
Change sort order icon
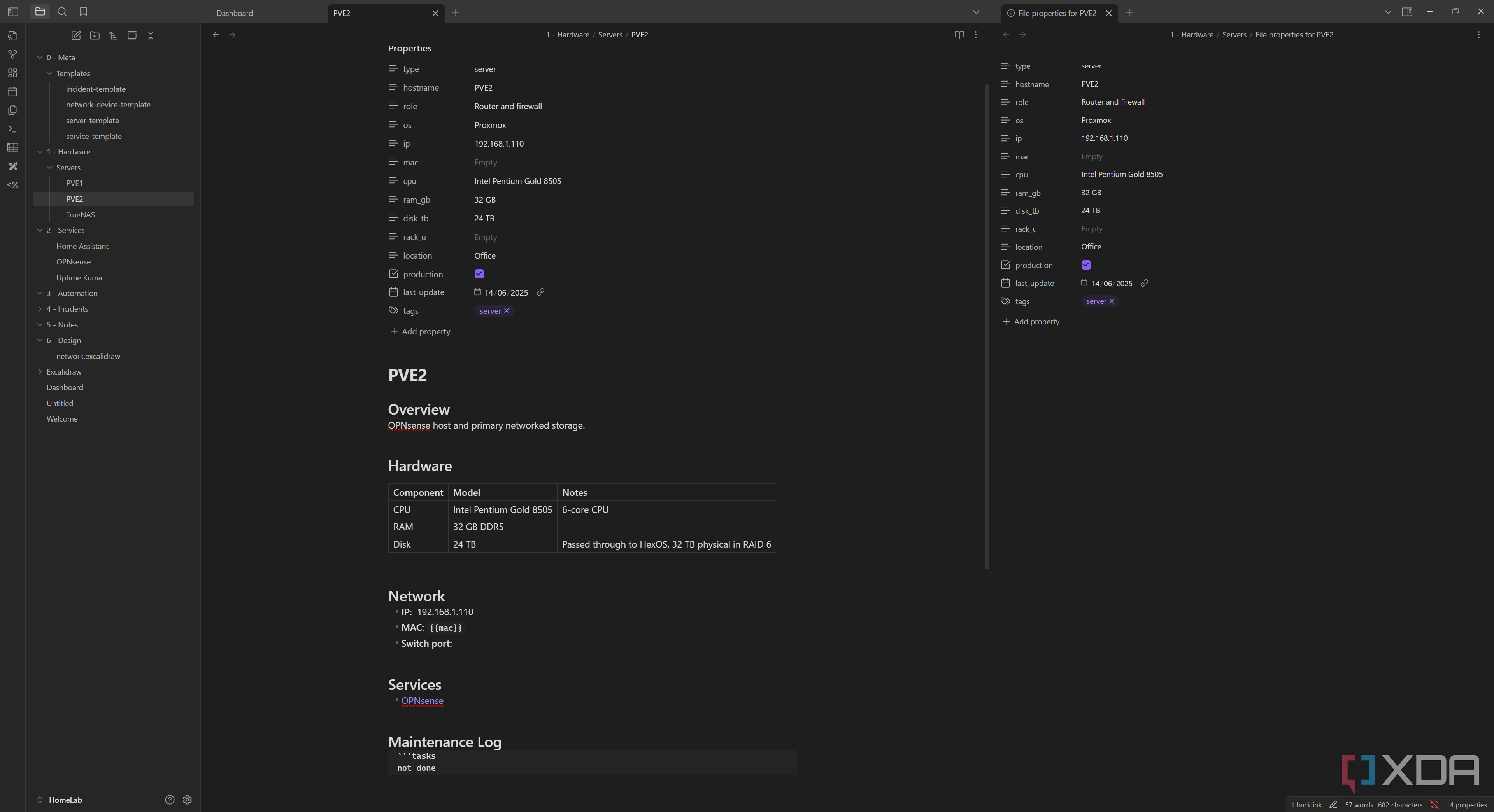pos(113,35)
